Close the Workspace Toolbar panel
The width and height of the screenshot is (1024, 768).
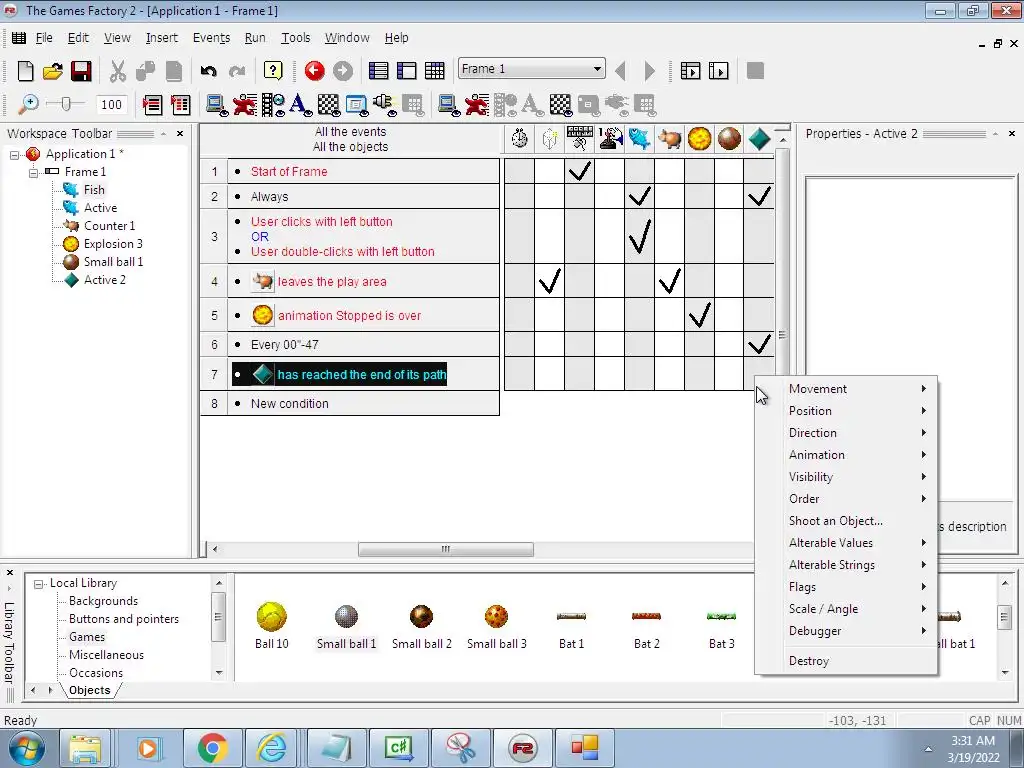pyautogui.click(x=180, y=133)
